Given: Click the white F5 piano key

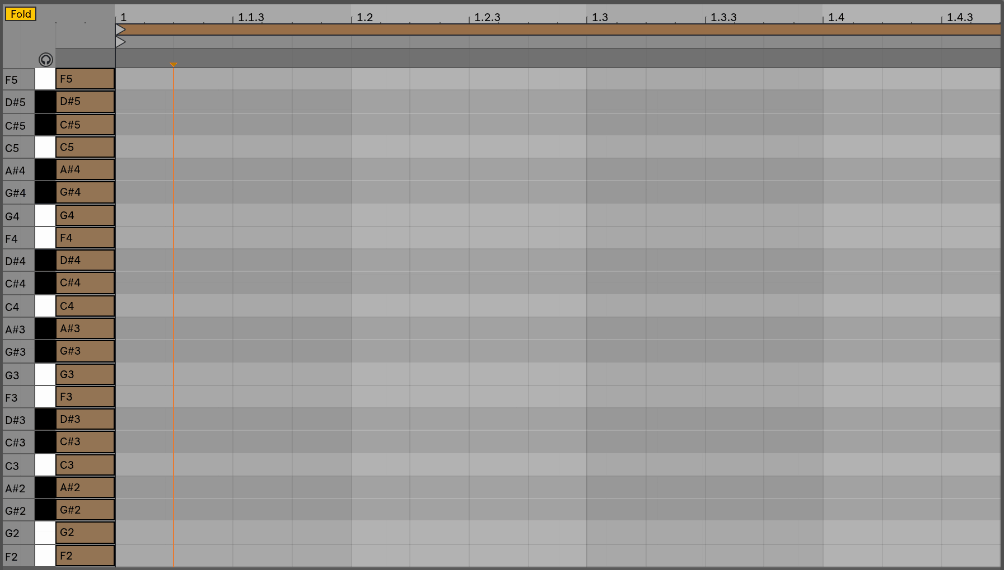Looking at the screenshot, I should [x=45, y=79].
